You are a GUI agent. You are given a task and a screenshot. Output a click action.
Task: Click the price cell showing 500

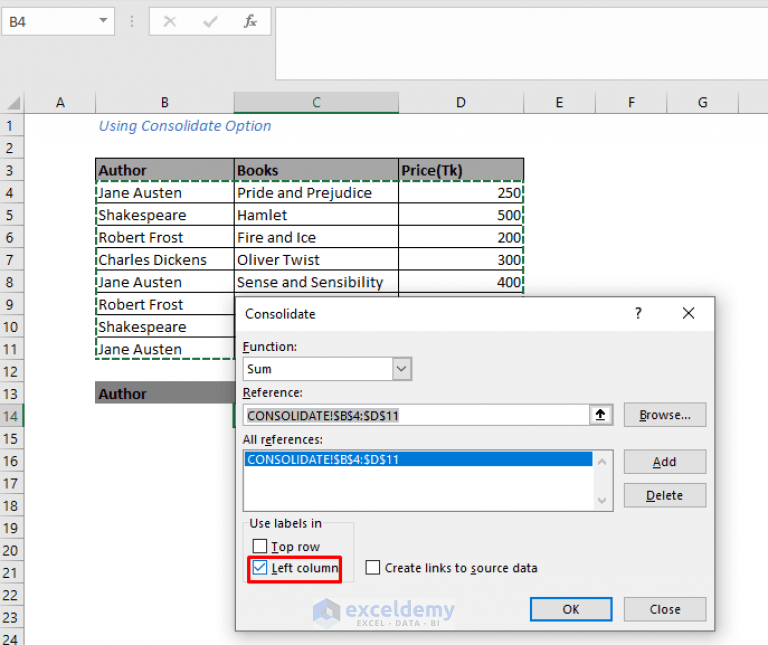click(x=461, y=215)
